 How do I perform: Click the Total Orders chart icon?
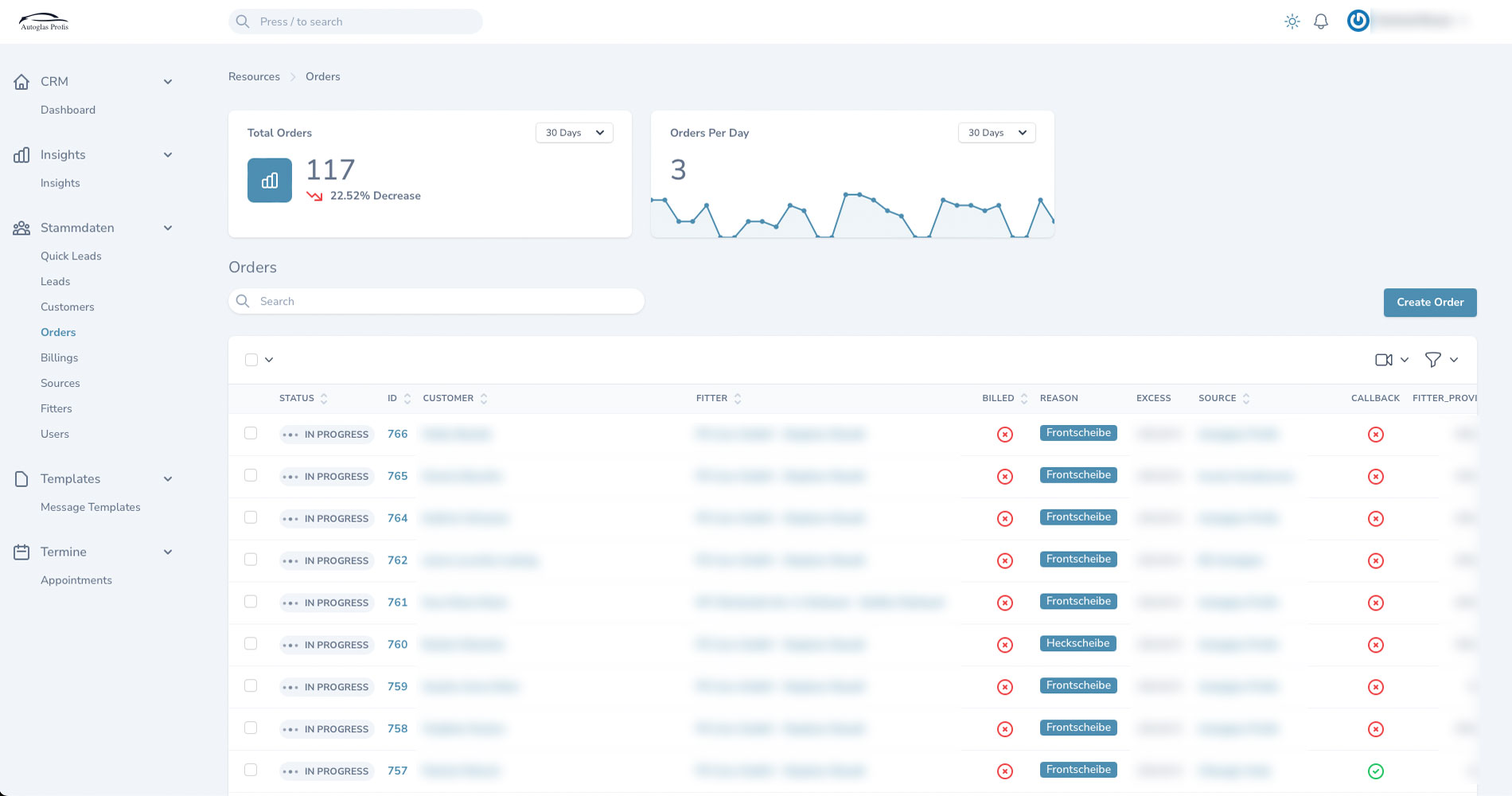click(x=270, y=181)
